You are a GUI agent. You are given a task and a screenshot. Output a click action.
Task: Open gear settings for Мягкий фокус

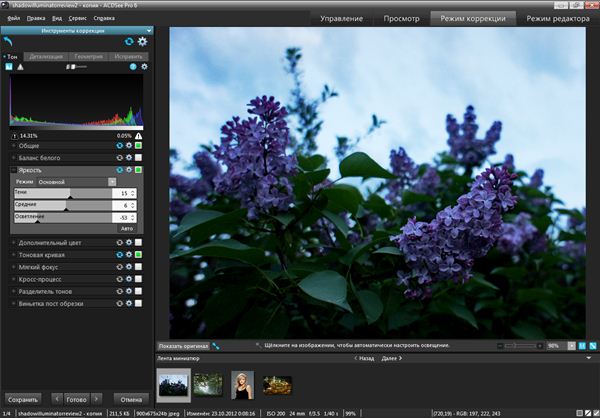pyautogui.click(x=129, y=267)
